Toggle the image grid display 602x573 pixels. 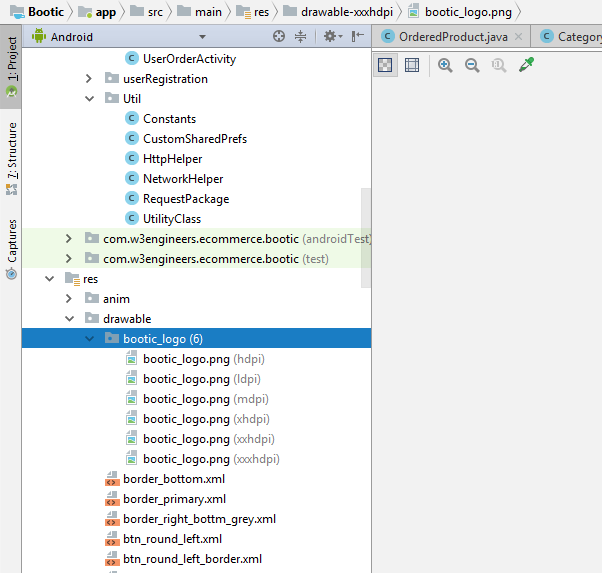click(x=411, y=65)
